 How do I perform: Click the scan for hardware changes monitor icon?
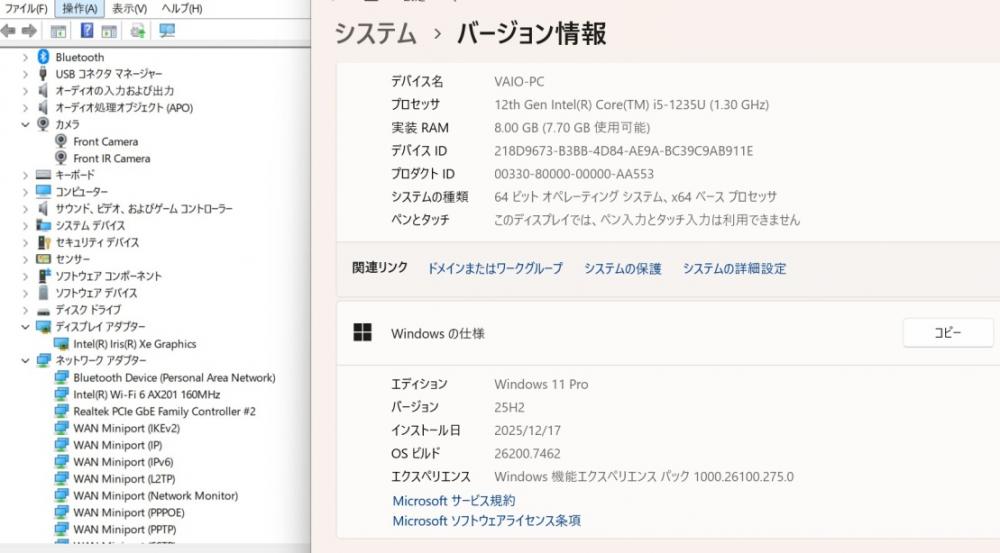[167, 31]
